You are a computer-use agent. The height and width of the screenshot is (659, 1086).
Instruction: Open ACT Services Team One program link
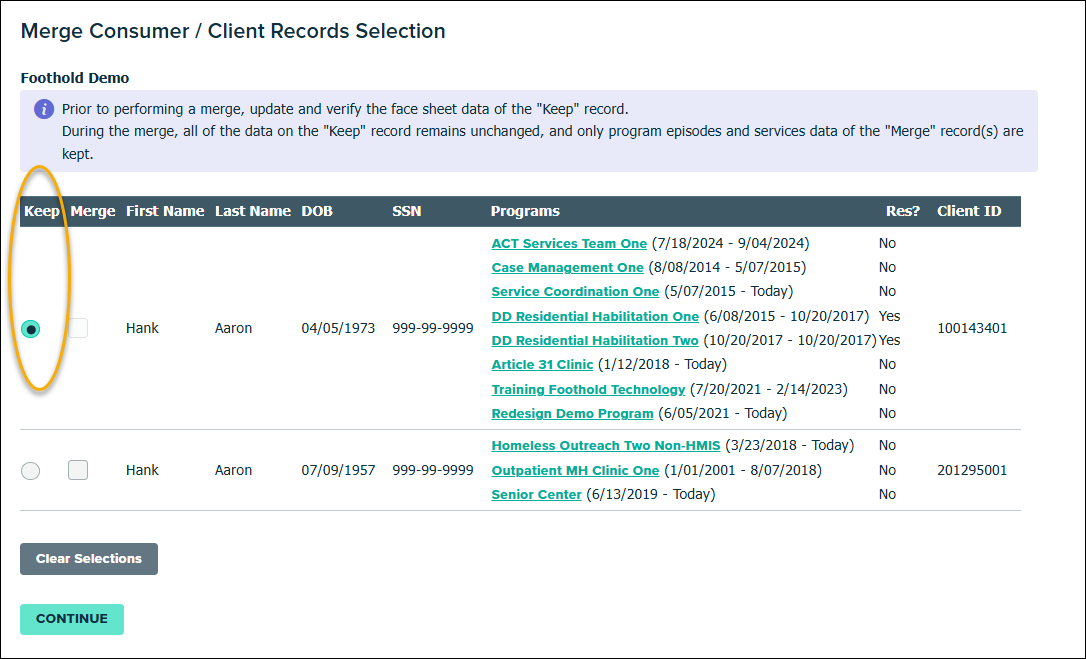click(569, 243)
